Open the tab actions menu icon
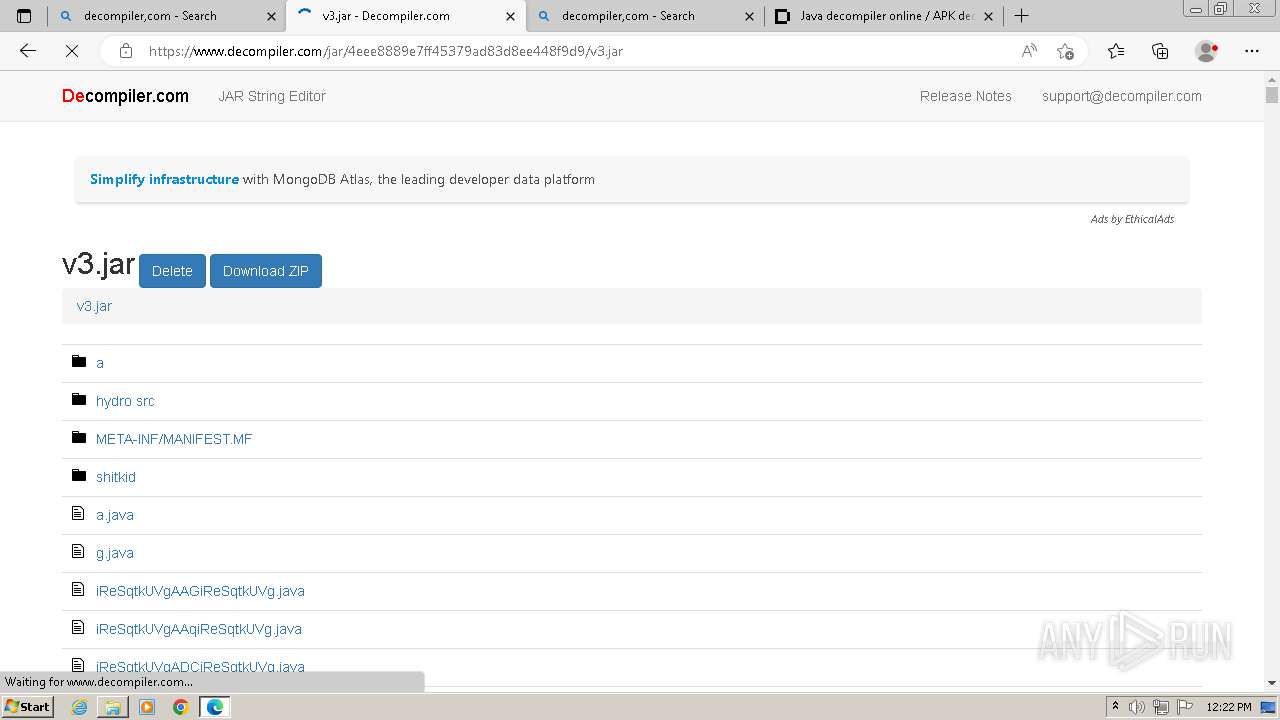 point(24,16)
